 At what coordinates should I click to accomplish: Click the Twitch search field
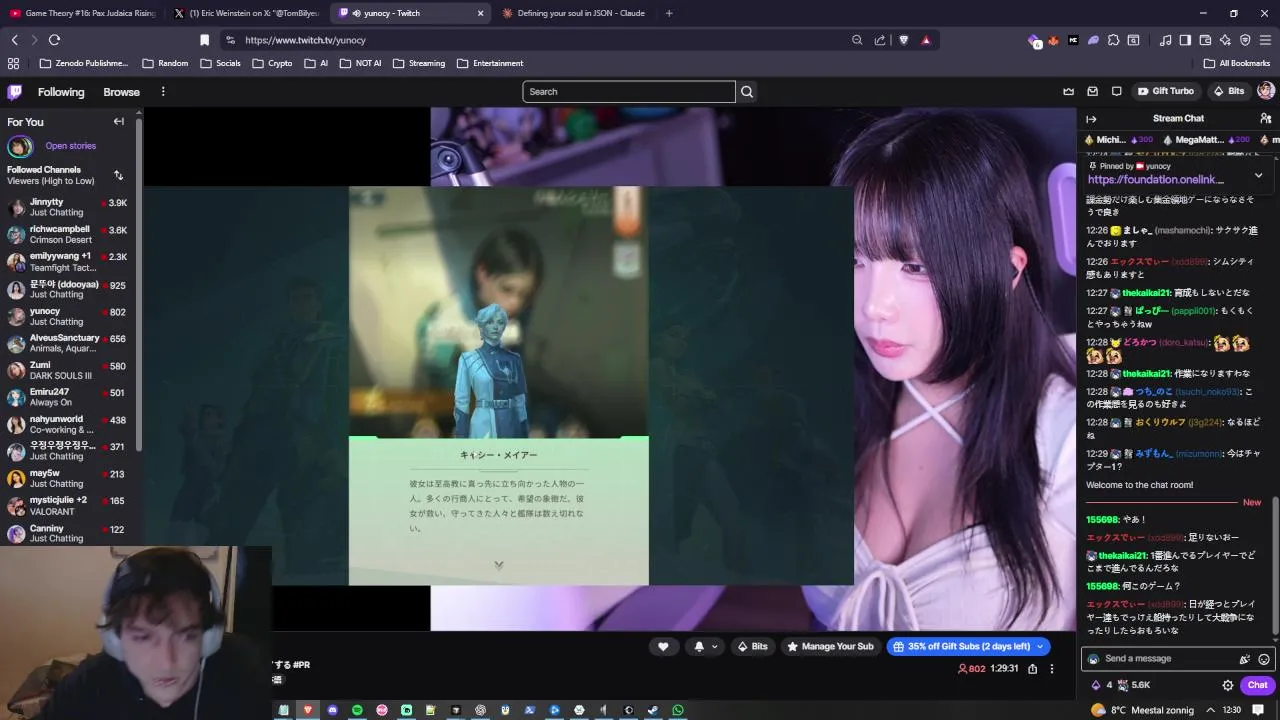[629, 91]
